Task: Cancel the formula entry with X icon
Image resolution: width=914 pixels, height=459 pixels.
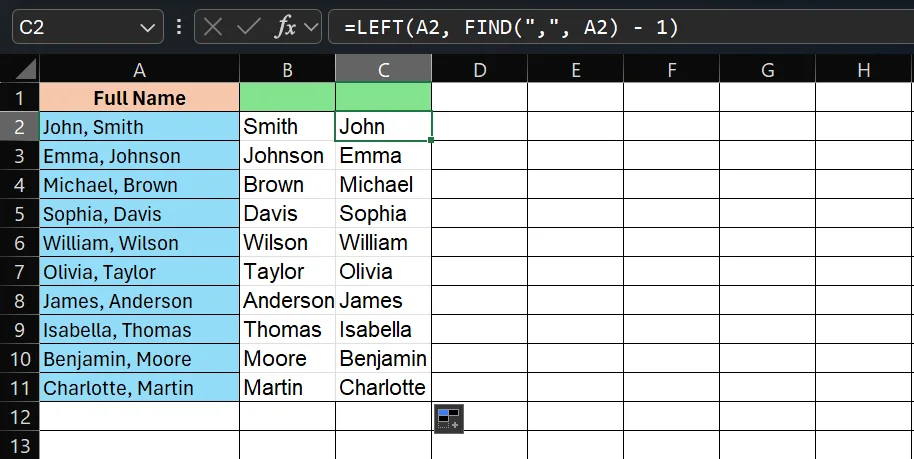Action: point(213,27)
